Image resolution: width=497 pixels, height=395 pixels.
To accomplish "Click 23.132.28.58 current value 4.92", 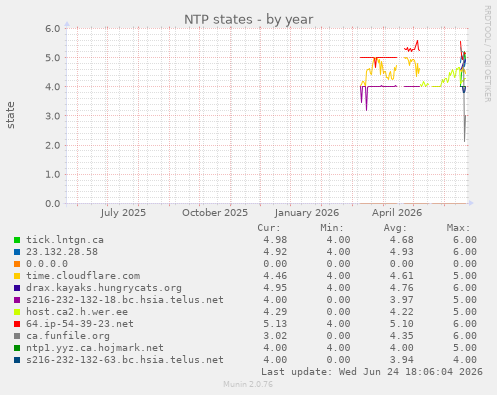I will [275, 252].
